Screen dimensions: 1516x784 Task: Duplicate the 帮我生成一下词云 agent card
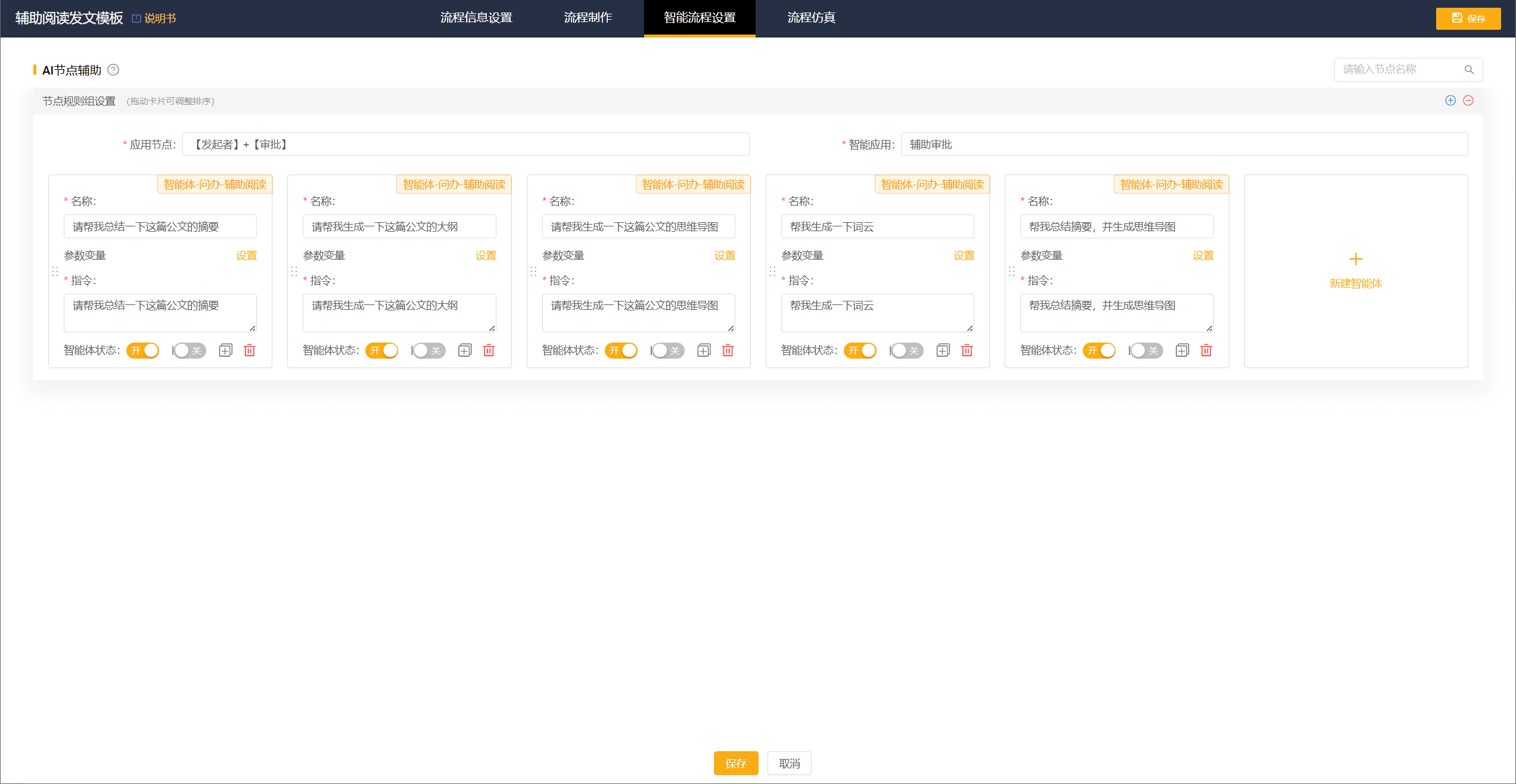[943, 350]
